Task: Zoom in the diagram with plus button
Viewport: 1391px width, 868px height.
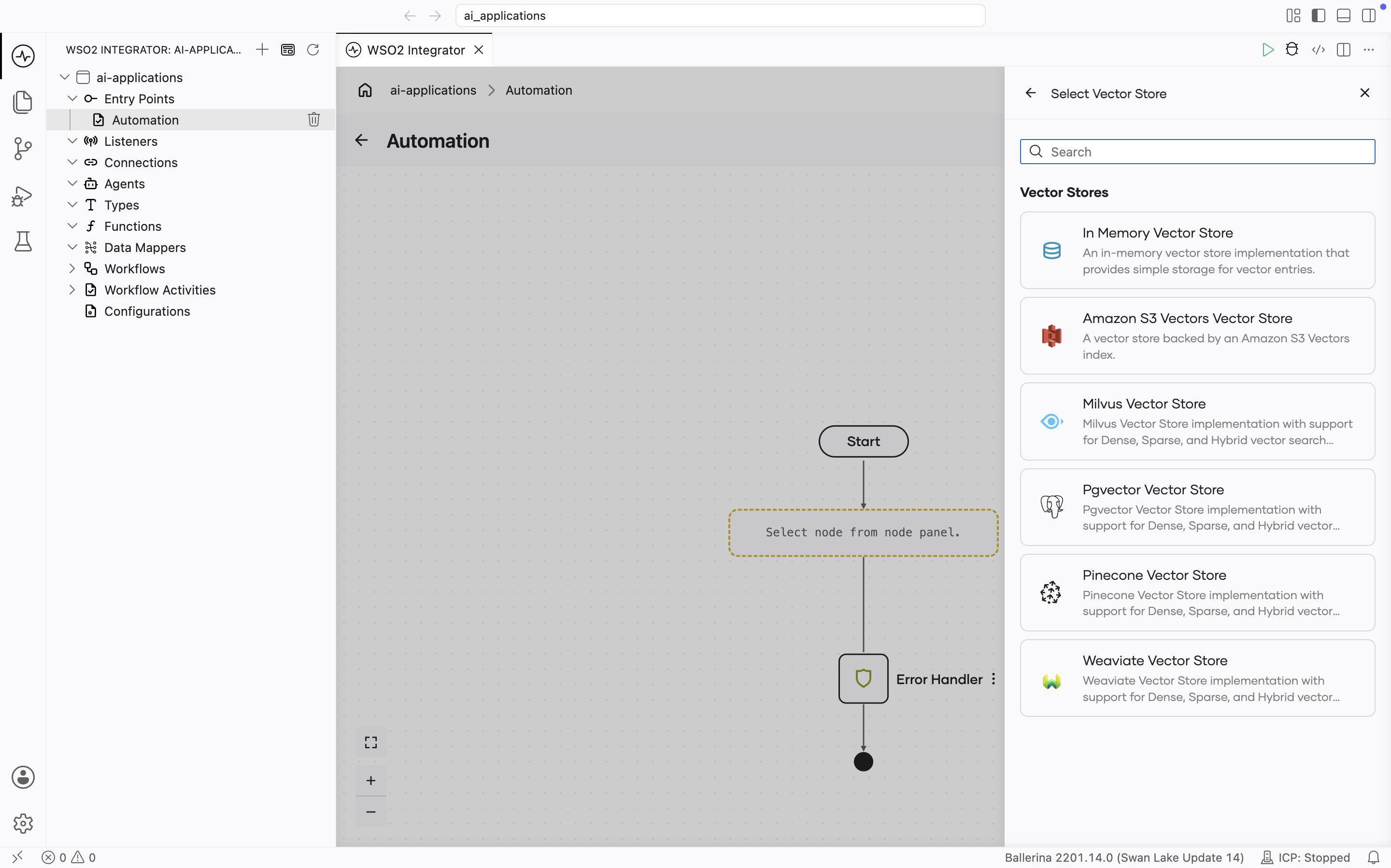Action: point(371,780)
